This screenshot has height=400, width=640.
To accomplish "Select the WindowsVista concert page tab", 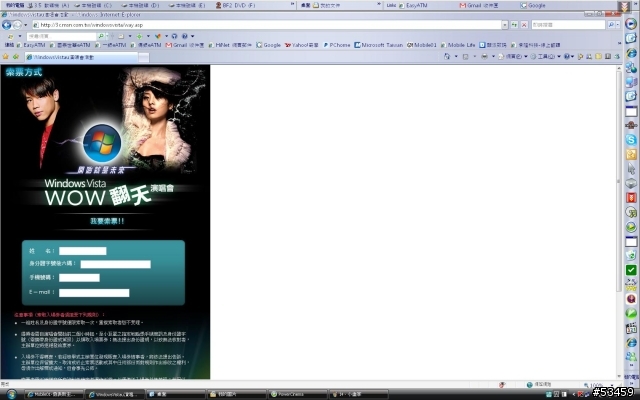I will pos(81,57).
